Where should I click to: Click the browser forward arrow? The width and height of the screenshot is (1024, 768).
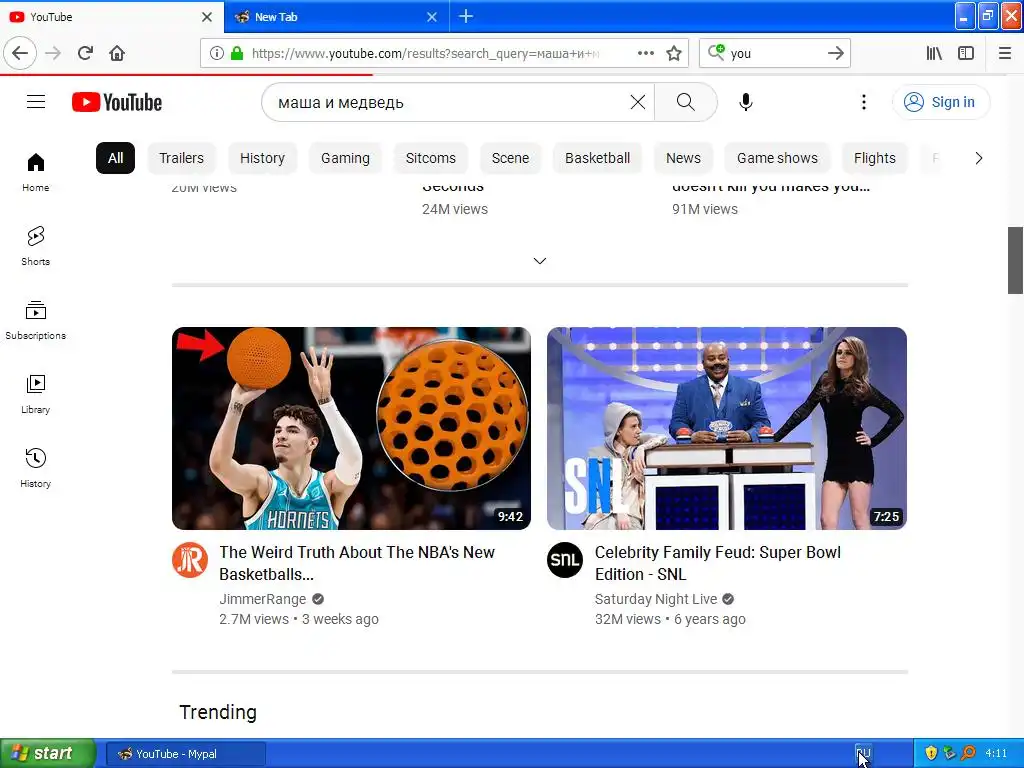coord(53,53)
